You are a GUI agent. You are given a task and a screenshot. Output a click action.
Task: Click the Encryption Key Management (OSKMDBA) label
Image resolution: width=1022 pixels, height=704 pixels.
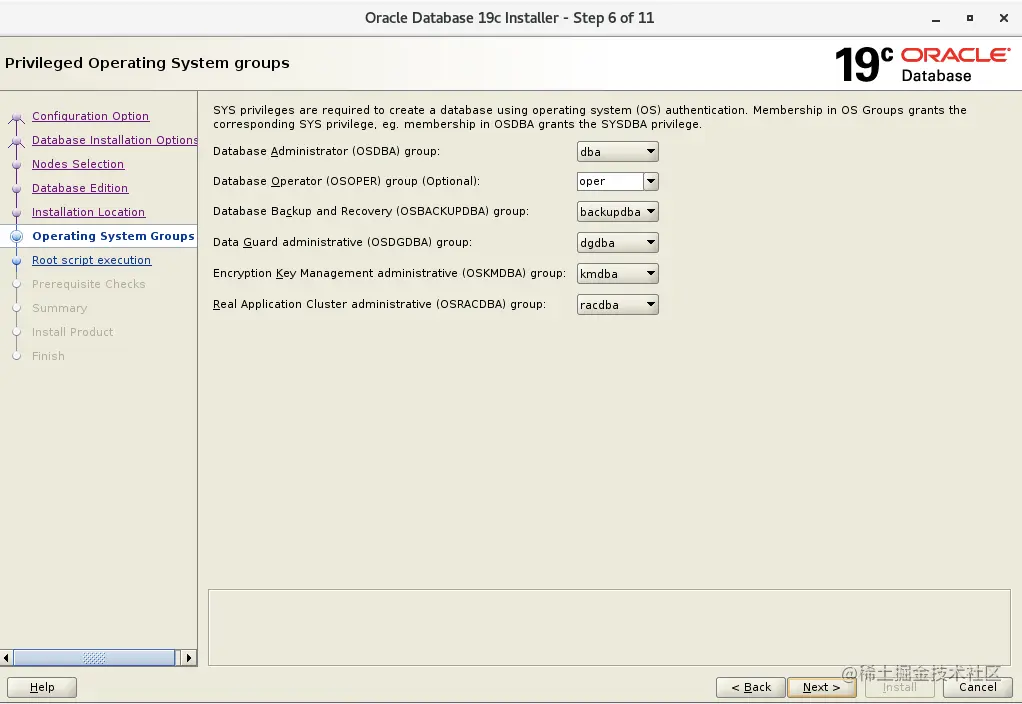coord(389,273)
